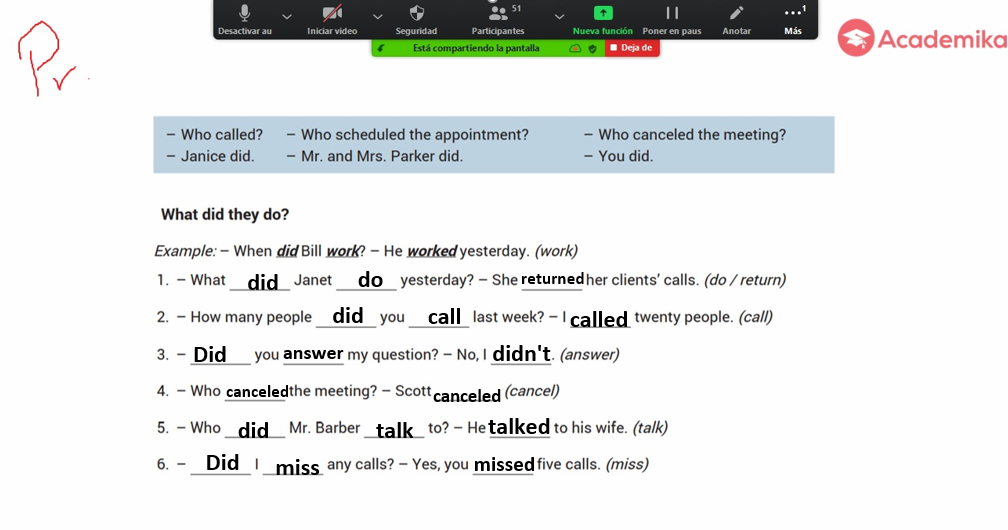The image size is (1008, 530).
Task: Click the answer 'missed' in sentence 6
Action: tap(504, 464)
